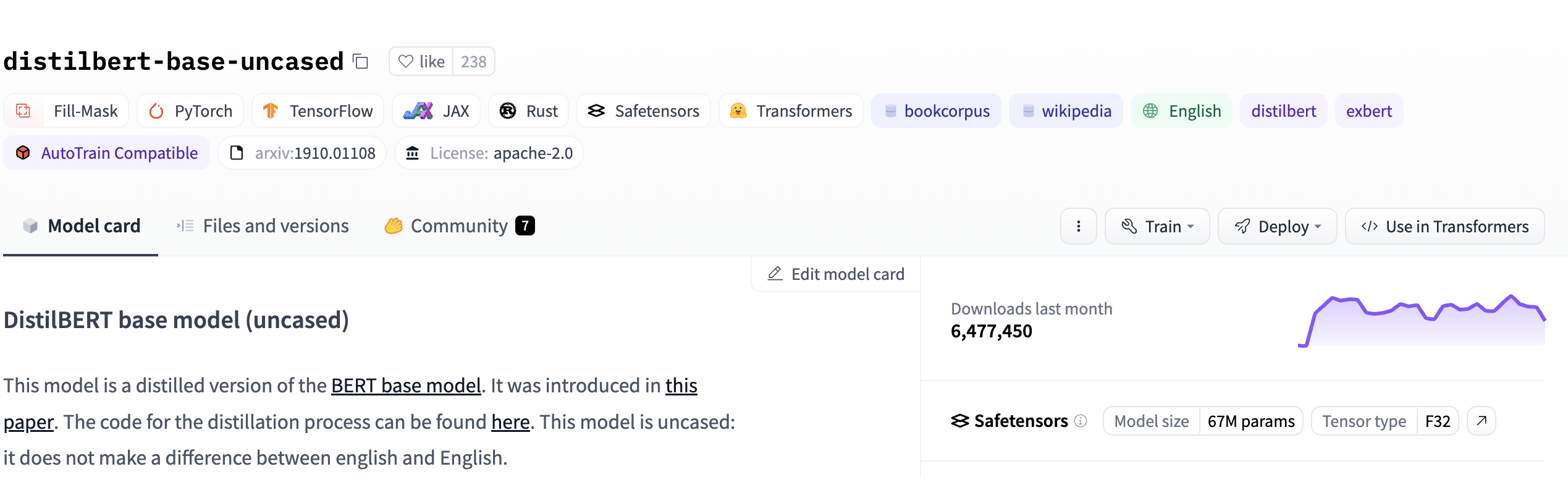
Task: Open the Community tab
Action: pyautogui.click(x=459, y=226)
